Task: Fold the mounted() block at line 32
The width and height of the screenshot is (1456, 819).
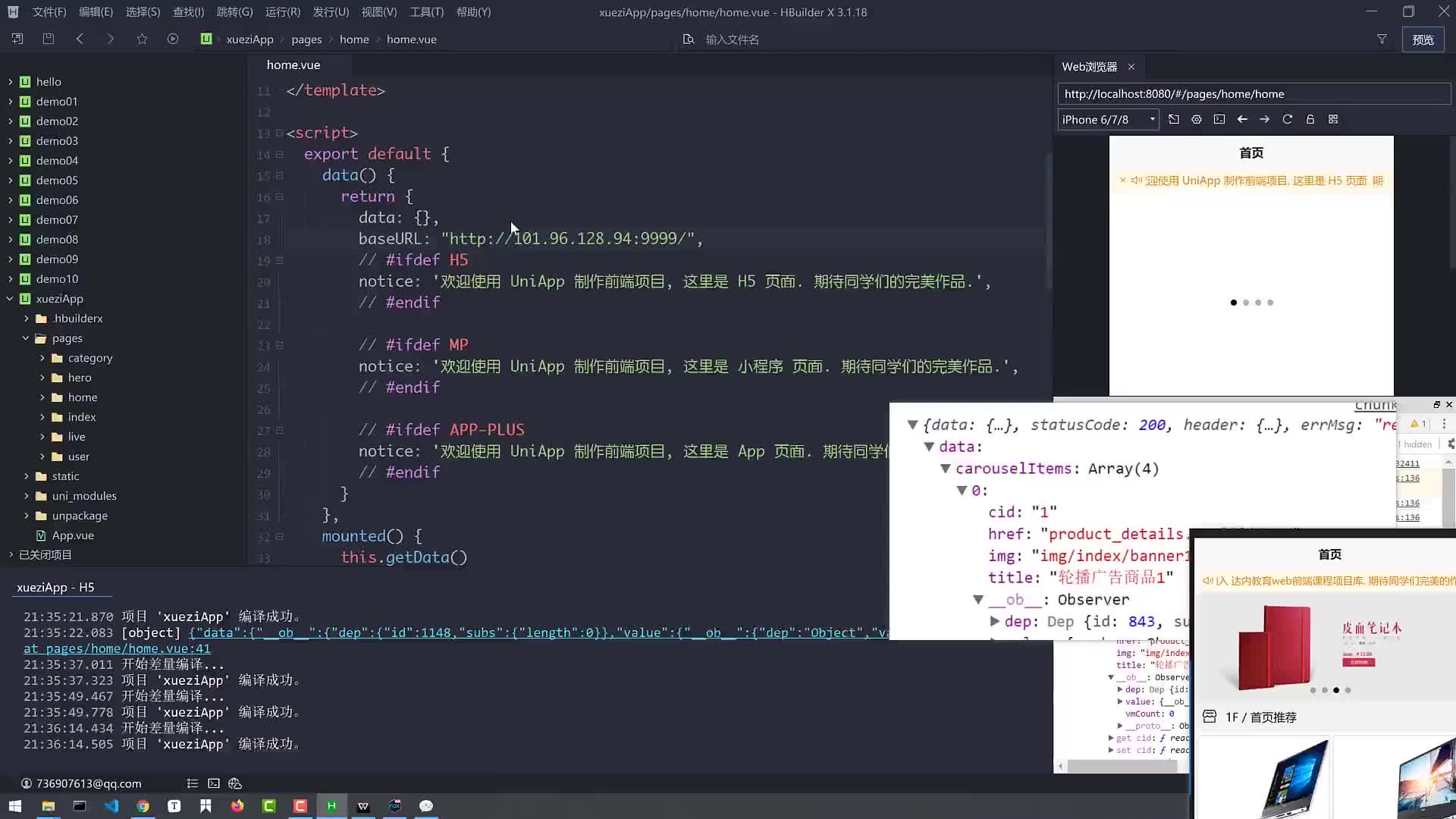Action: [279, 536]
